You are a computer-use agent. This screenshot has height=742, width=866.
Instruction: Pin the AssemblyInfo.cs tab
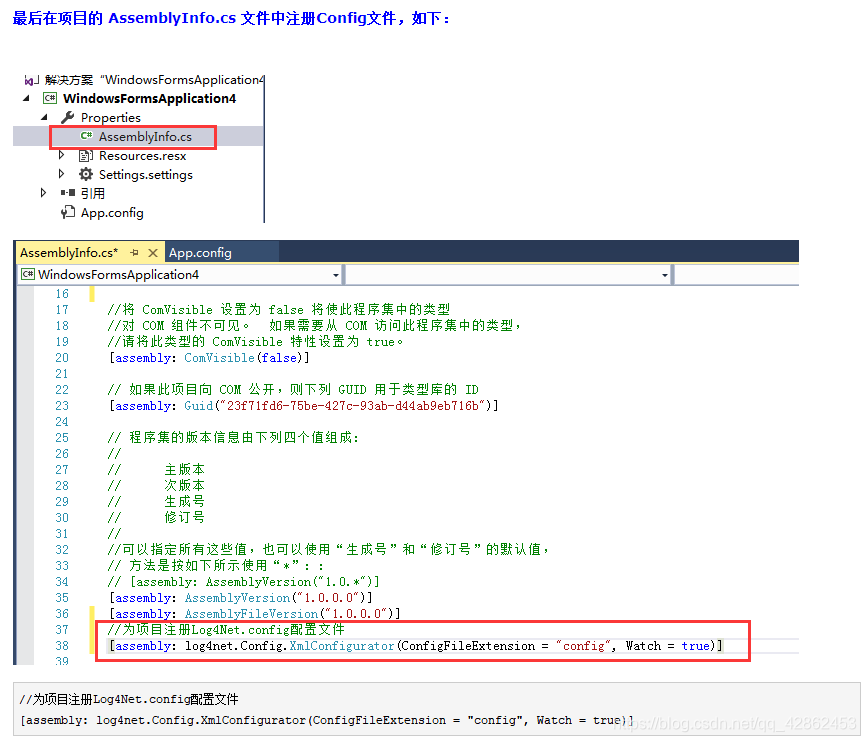click(134, 252)
